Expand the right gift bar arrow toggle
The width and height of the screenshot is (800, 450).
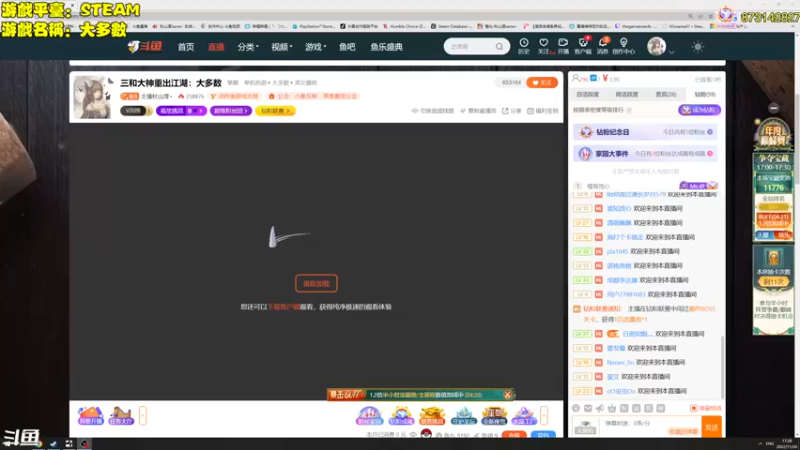[544, 416]
